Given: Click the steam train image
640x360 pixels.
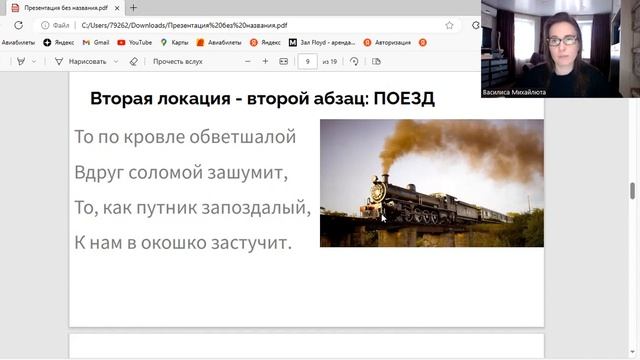Looking at the screenshot, I should tap(432, 183).
